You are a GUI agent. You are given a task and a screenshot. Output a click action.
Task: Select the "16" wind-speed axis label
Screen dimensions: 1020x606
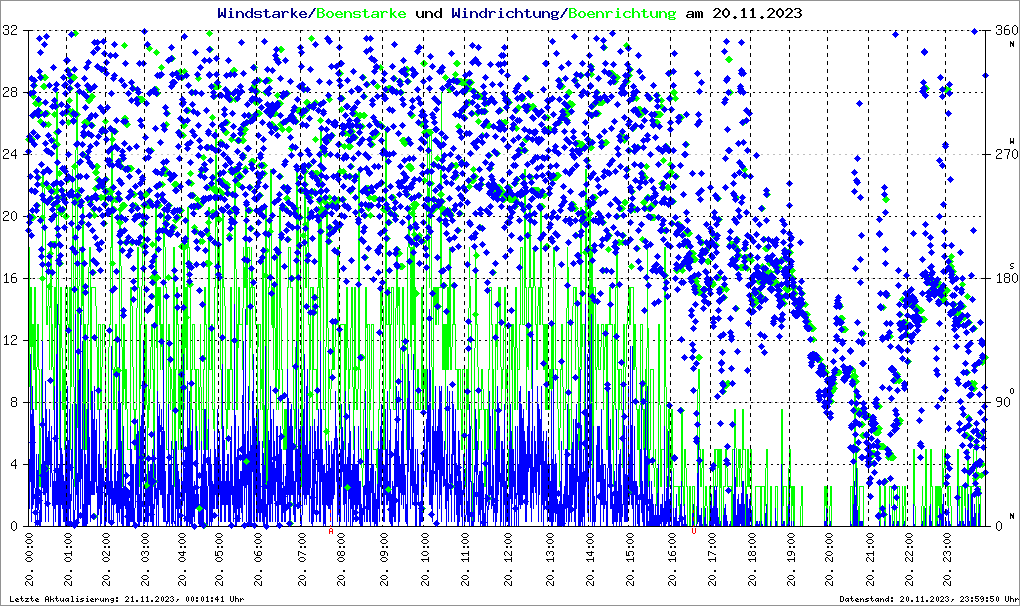(10, 278)
